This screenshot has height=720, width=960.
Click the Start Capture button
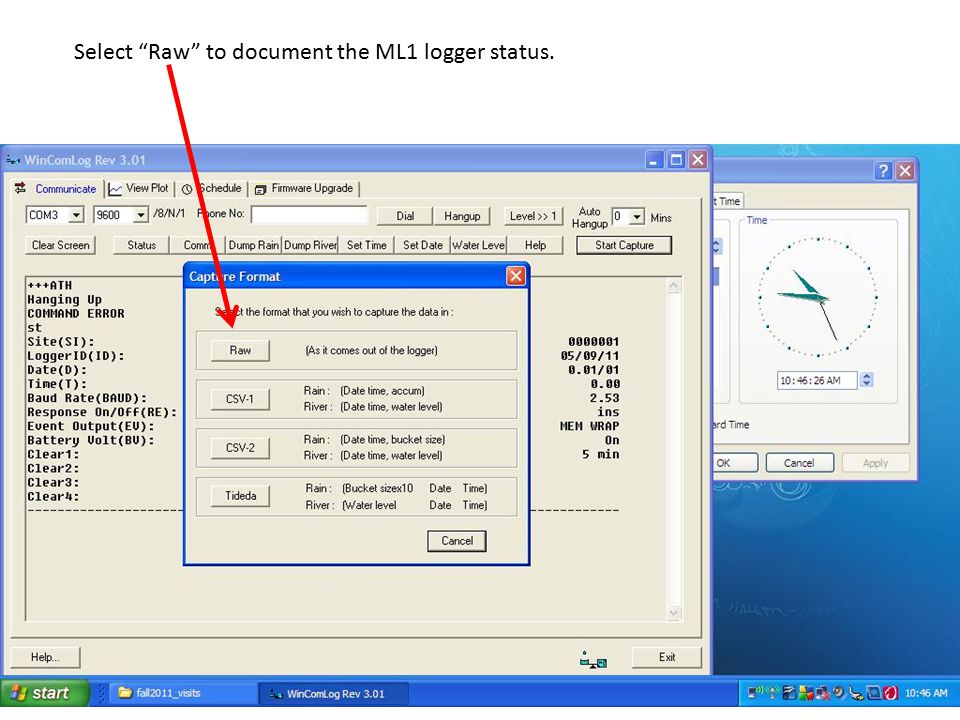click(624, 245)
